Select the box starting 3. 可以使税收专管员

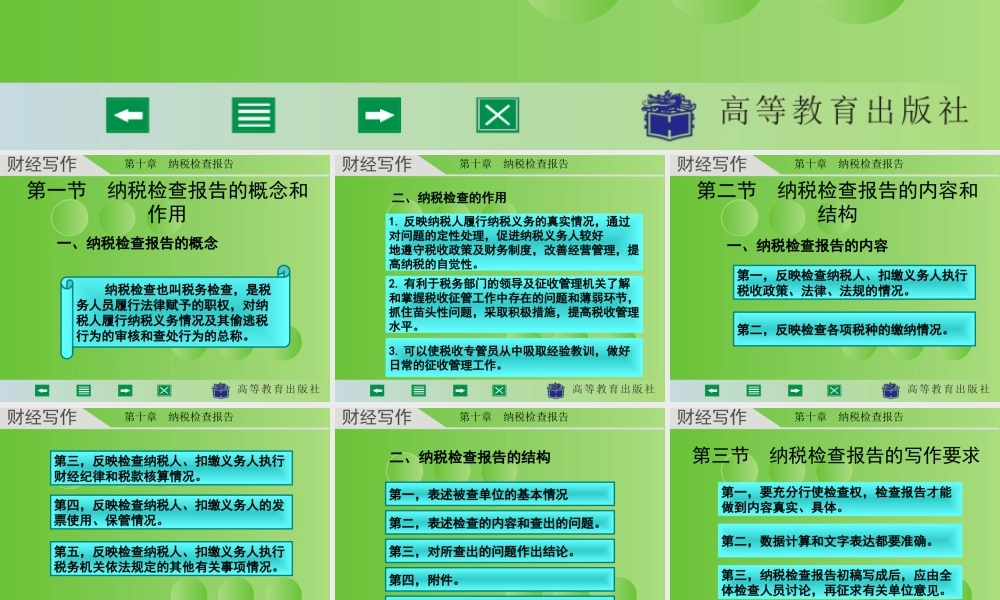[x=514, y=358]
